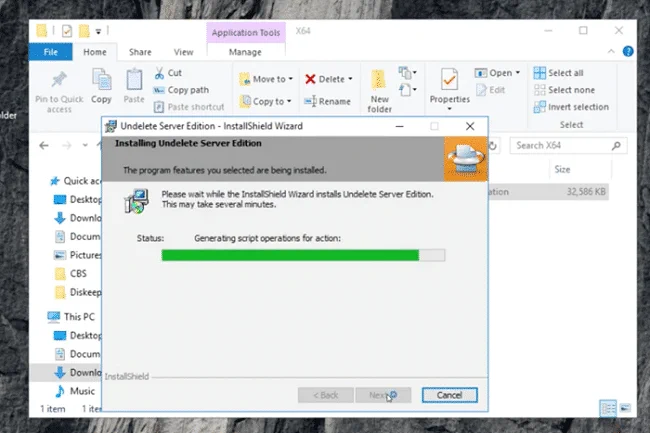The image size is (650, 433).
Task: Click the quick access Properties checkmark icon
Action: (67, 31)
